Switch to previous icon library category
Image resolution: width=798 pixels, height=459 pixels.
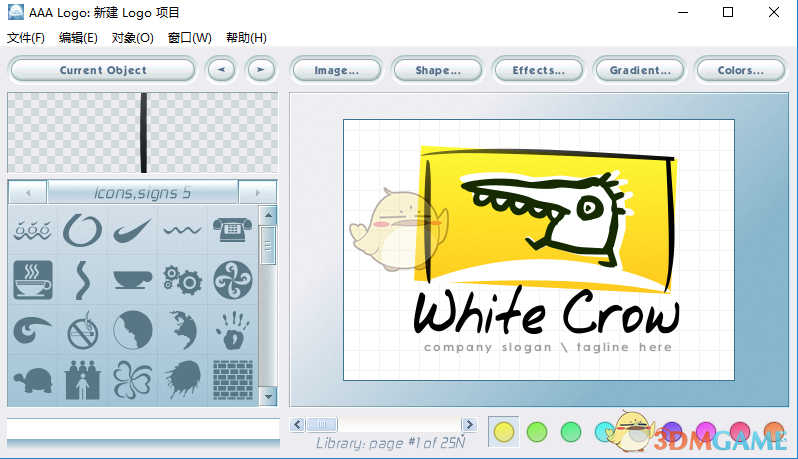click(28, 192)
